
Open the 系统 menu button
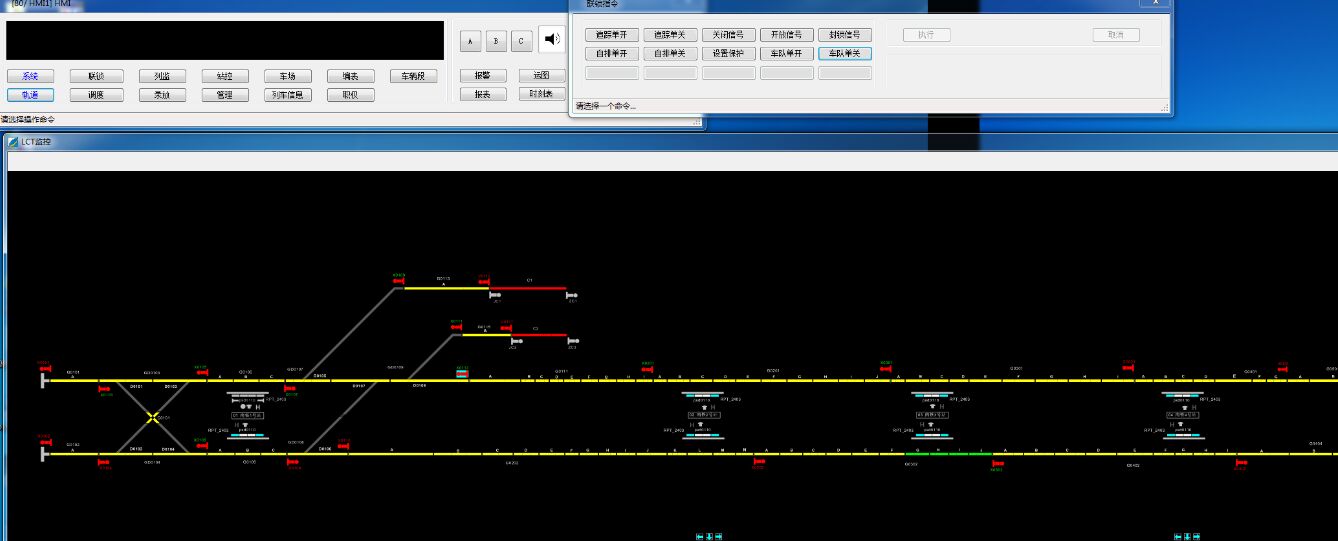30,76
